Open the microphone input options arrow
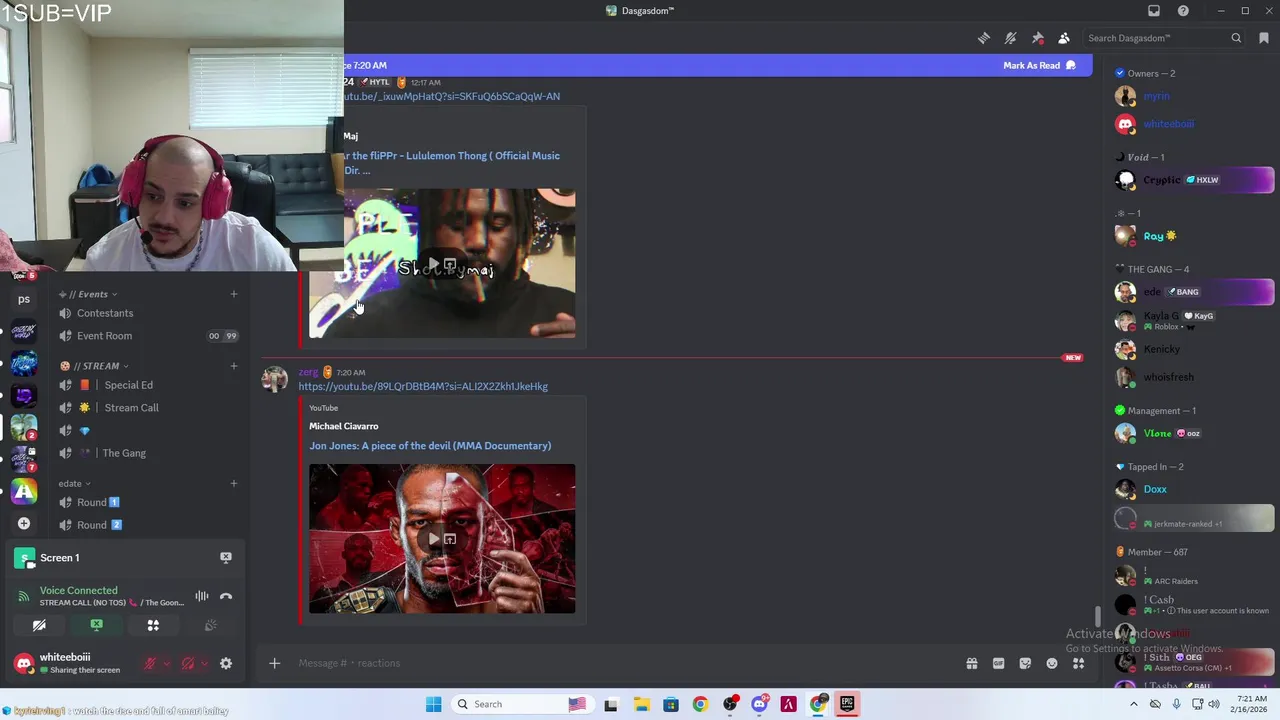 [166, 663]
